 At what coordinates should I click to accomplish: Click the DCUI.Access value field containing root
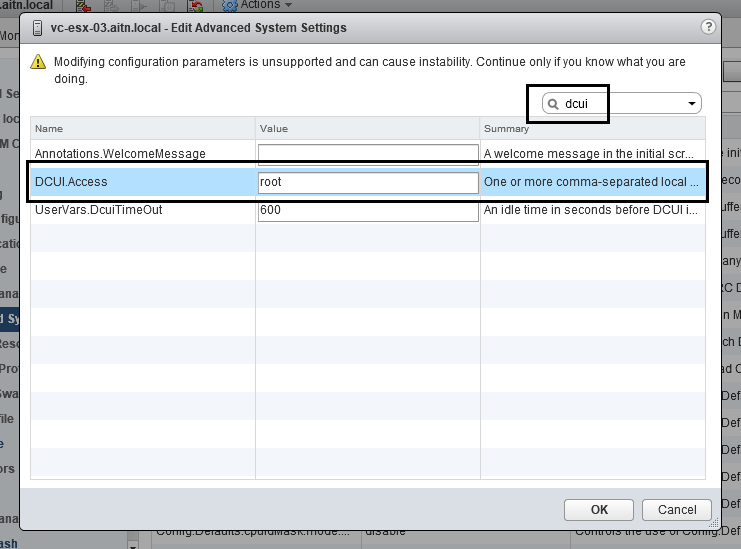(368, 182)
